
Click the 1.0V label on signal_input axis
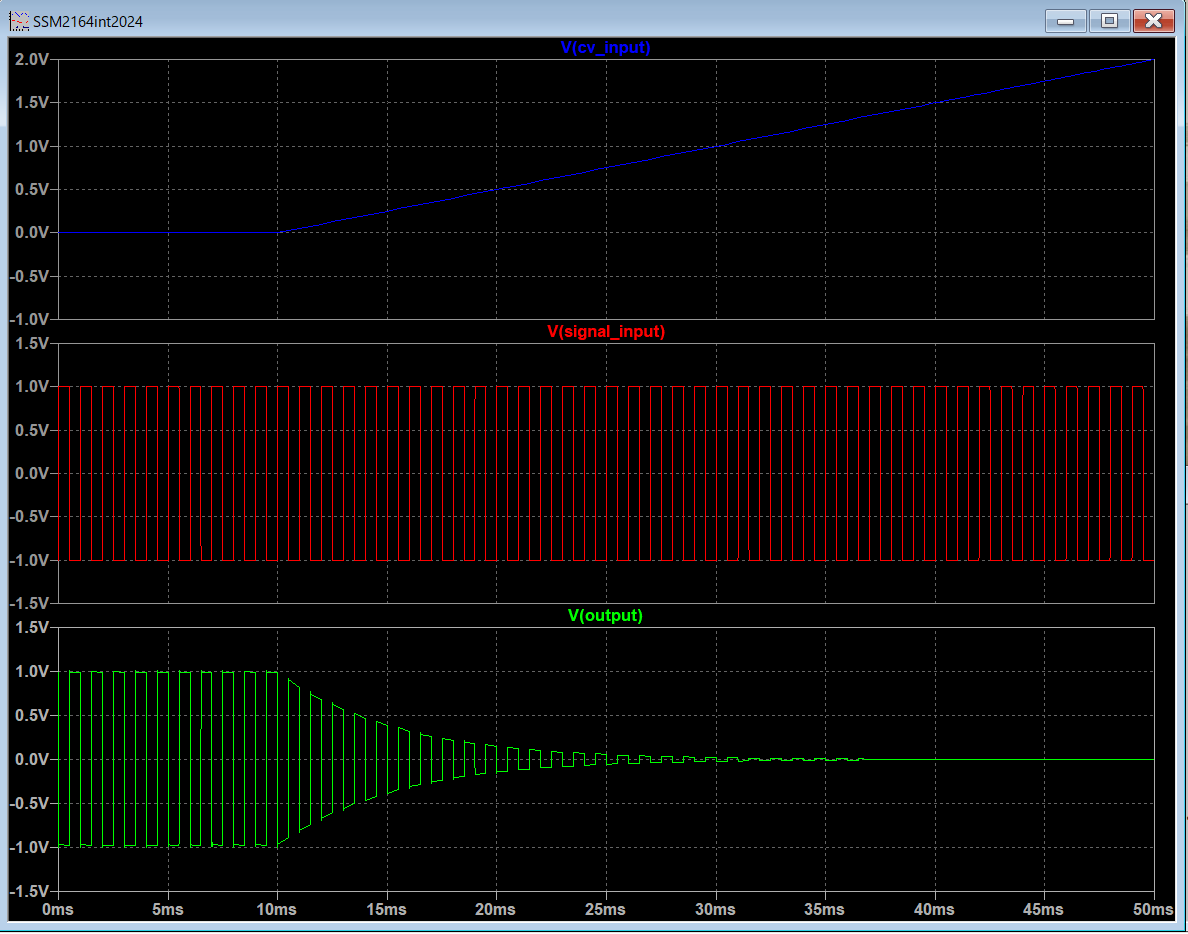[32, 387]
